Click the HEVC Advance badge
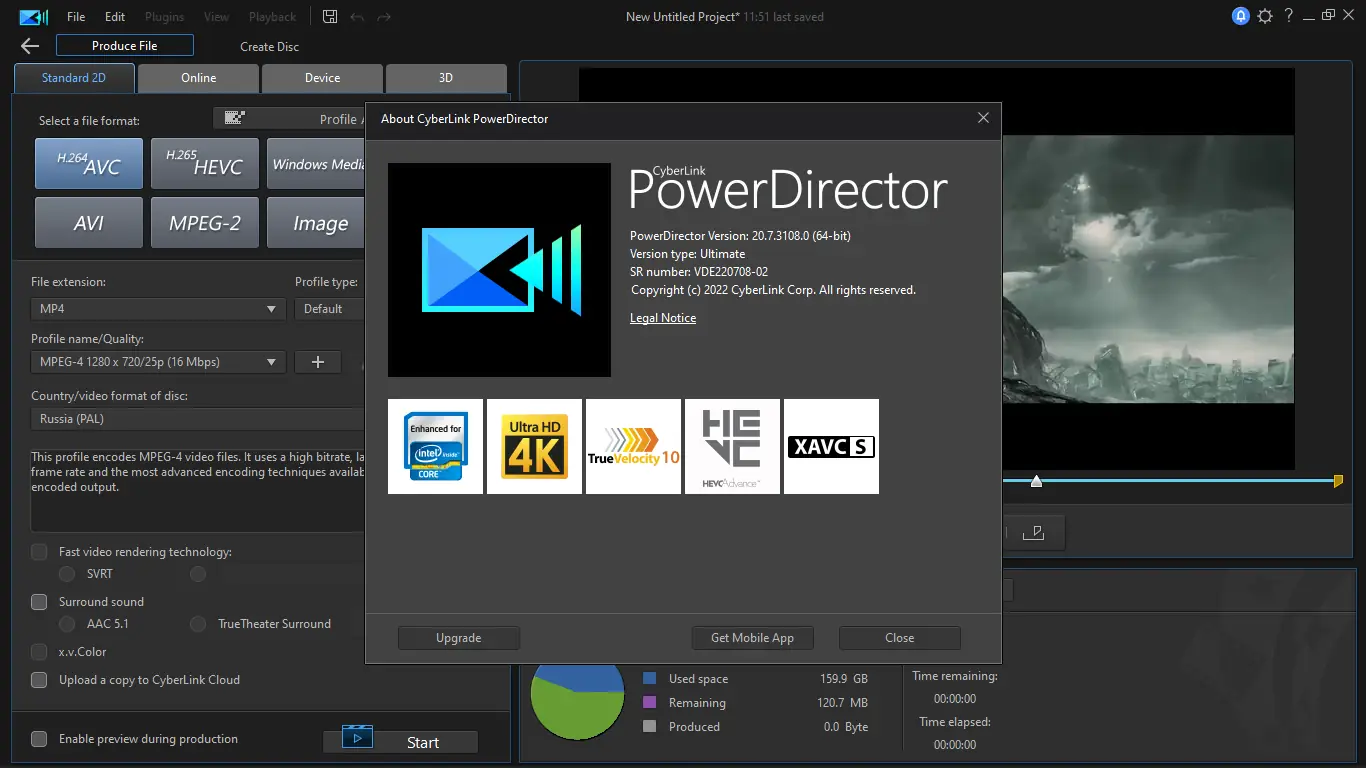This screenshot has width=1366, height=768. point(732,446)
